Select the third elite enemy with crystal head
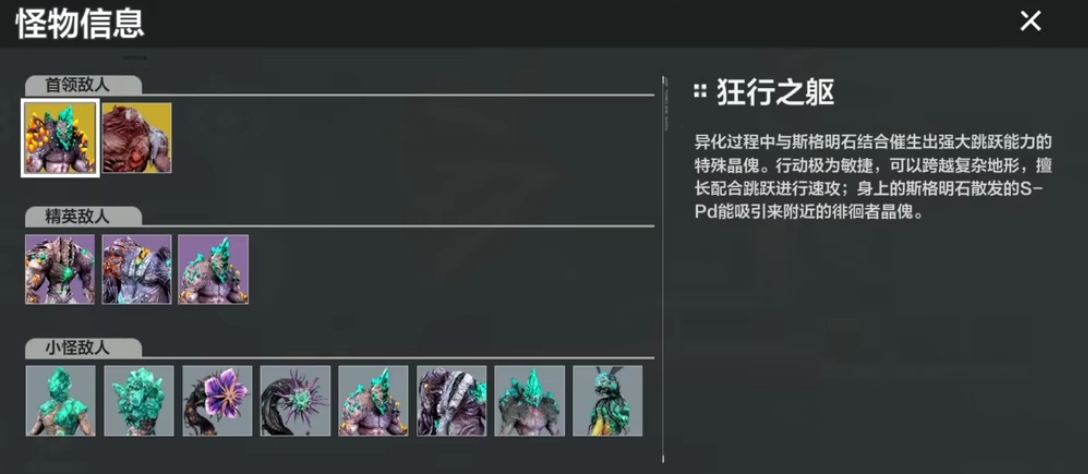The width and height of the screenshot is (1088, 474). (x=214, y=269)
